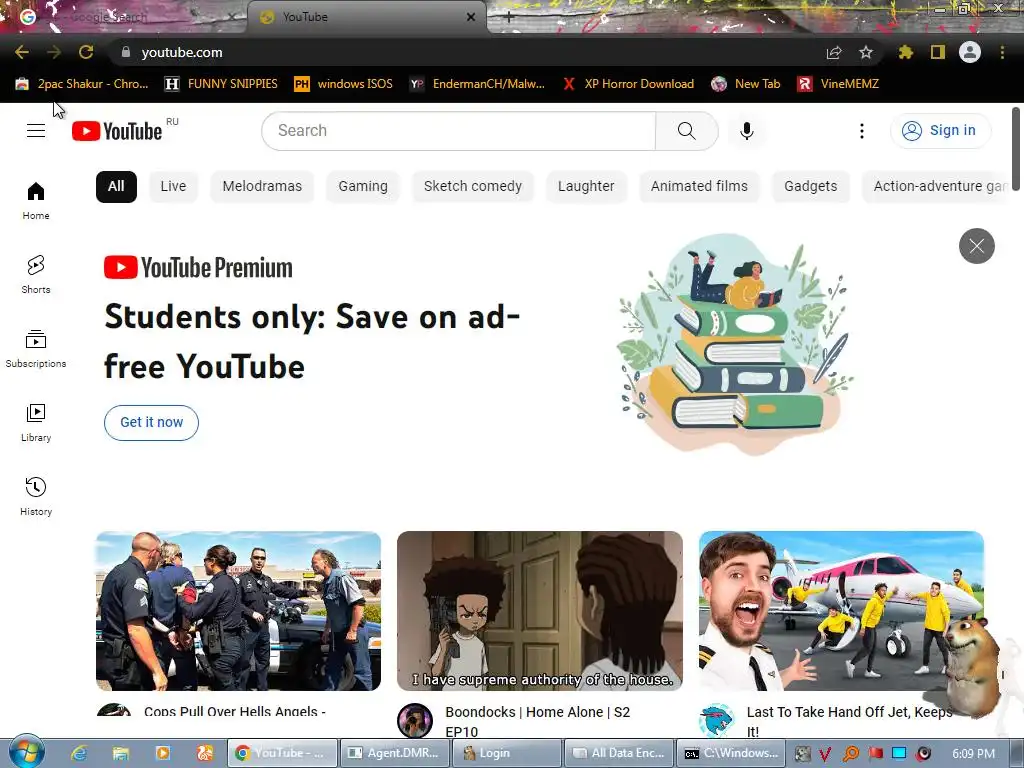The height and width of the screenshot is (768, 1024).
Task: Open a new browser tab
Action: point(509,18)
